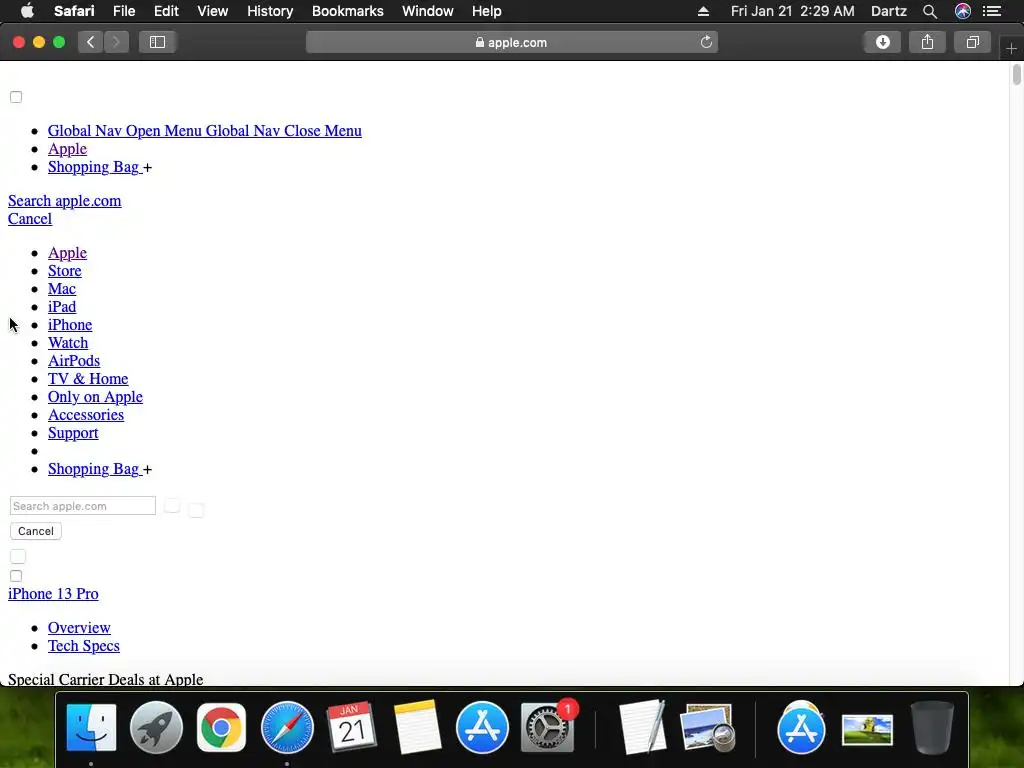Open the Overview link

click(x=79, y=628)
